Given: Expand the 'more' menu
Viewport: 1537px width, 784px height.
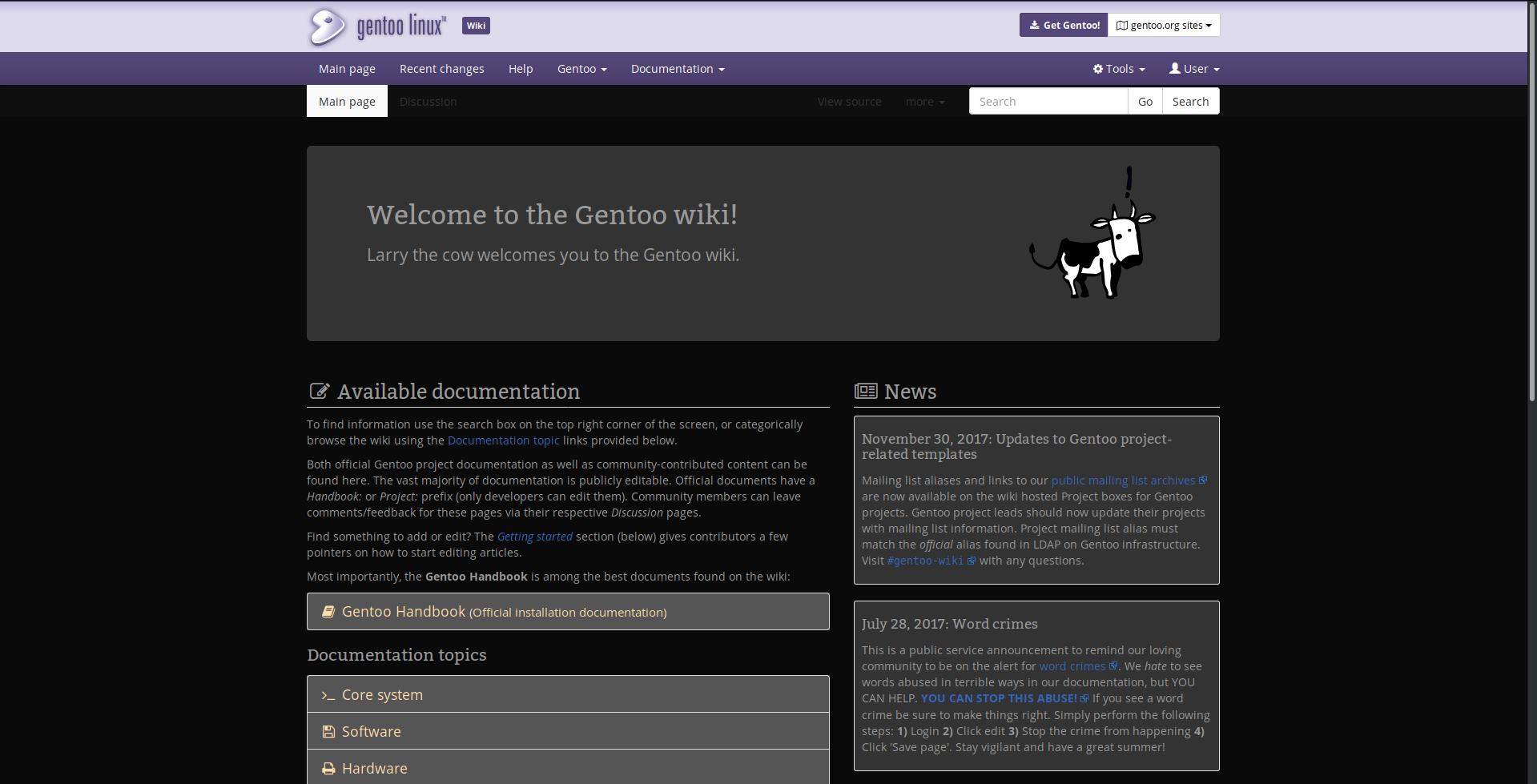Looking at the screenshot, I should (x=923, y=101).
